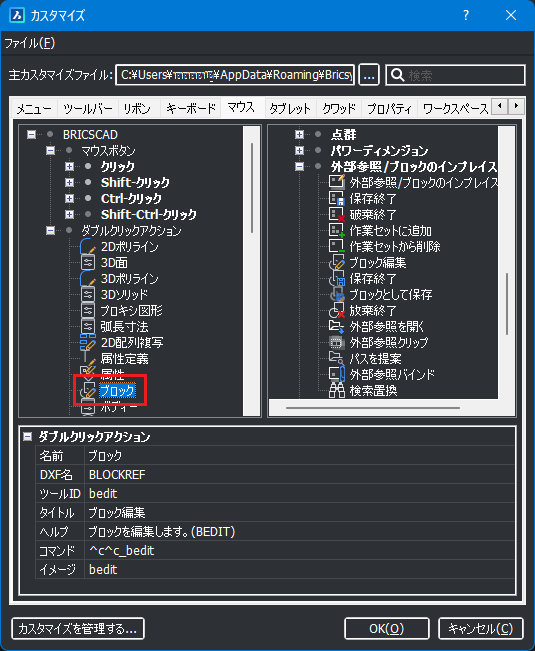535x651 pixels.
Task: Select the ブロック編集 pencil icon in the right panel
Action: (337, 263)
